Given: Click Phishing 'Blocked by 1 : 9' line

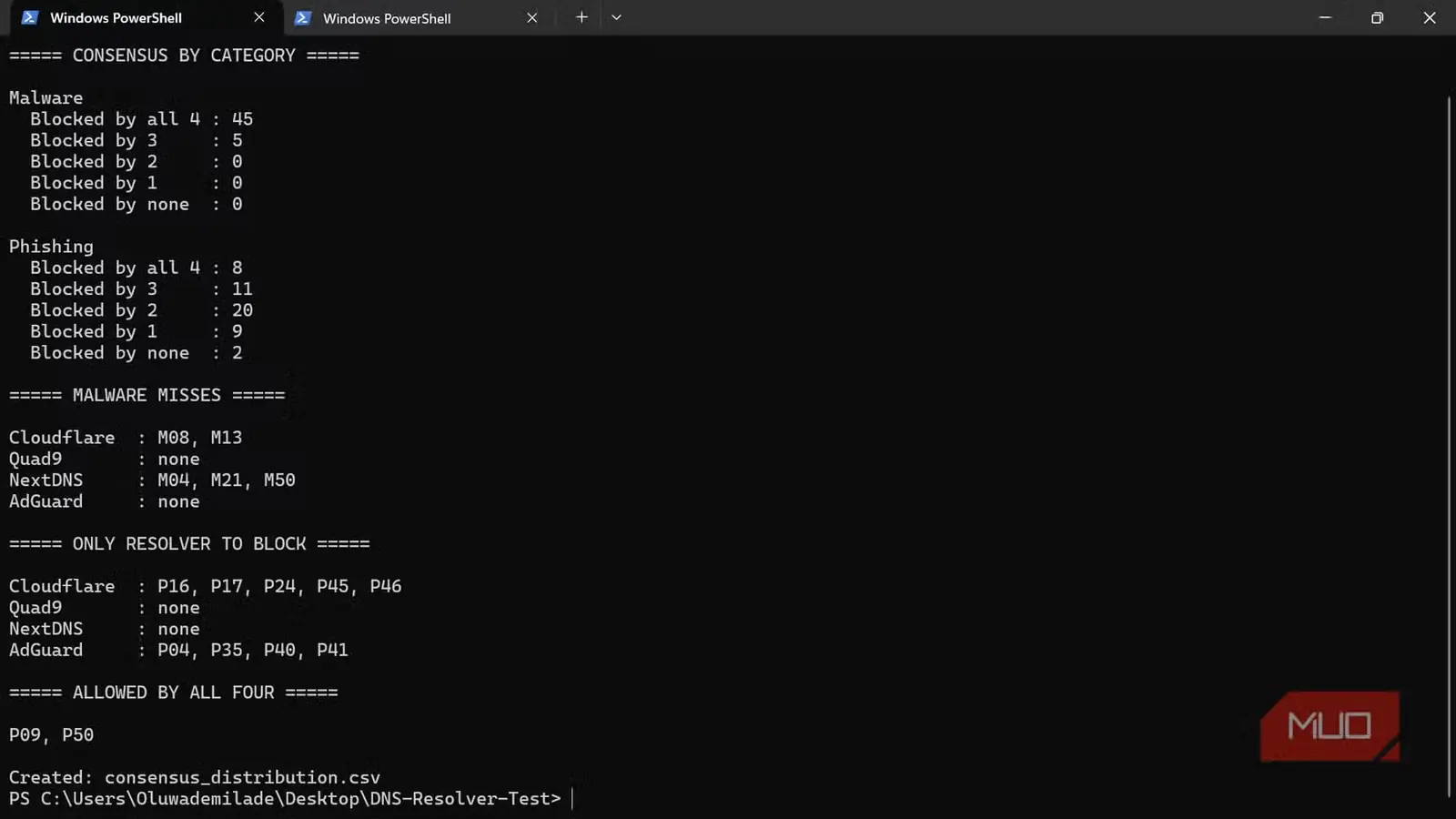Looking at the screenshot, I should 136,331.
